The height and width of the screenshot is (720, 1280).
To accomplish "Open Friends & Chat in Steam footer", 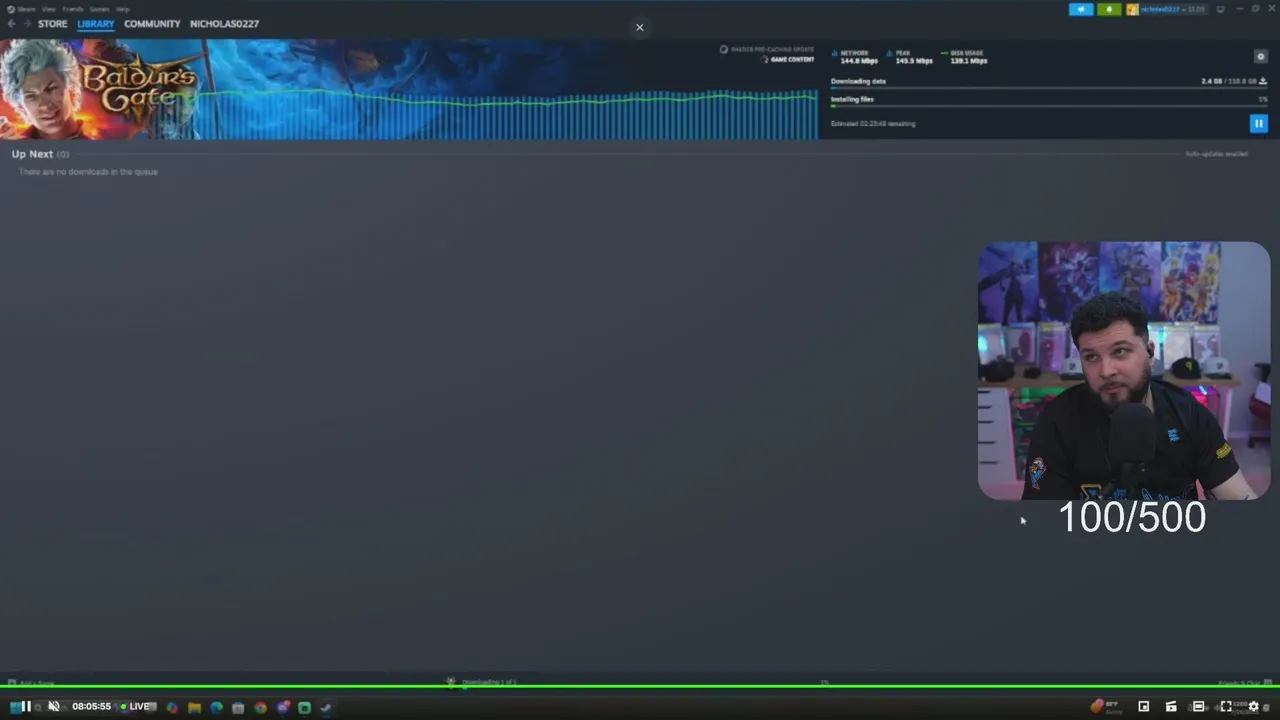I will [1243, 683].
